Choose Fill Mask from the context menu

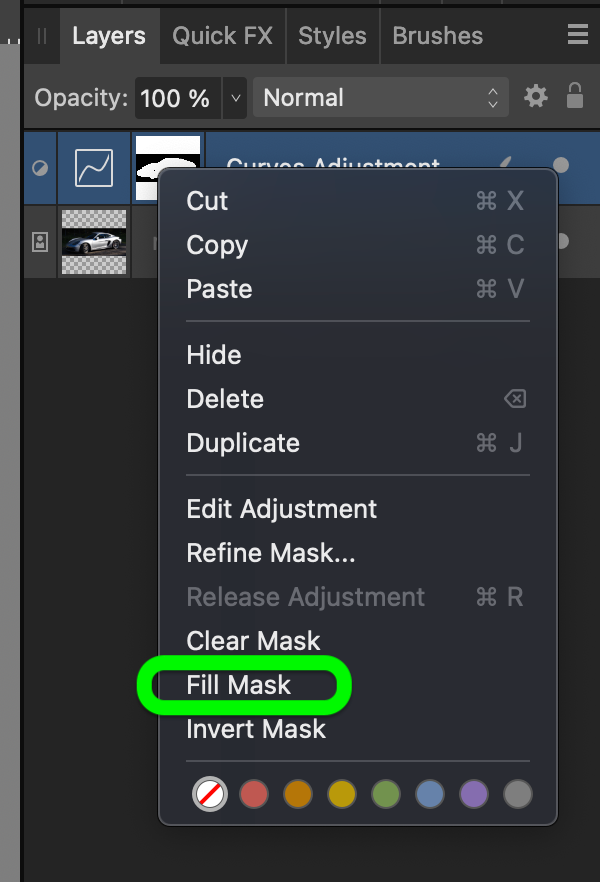pos(238,685)
